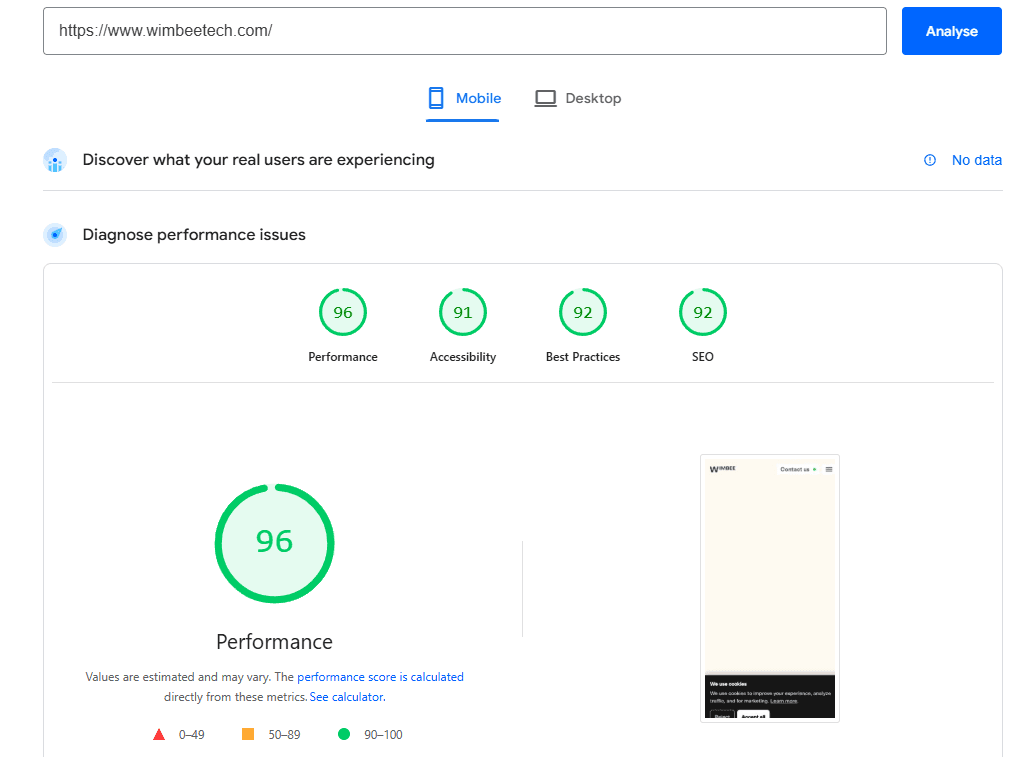Click the large circular Performance score gauge

click(x=274, y=543)
